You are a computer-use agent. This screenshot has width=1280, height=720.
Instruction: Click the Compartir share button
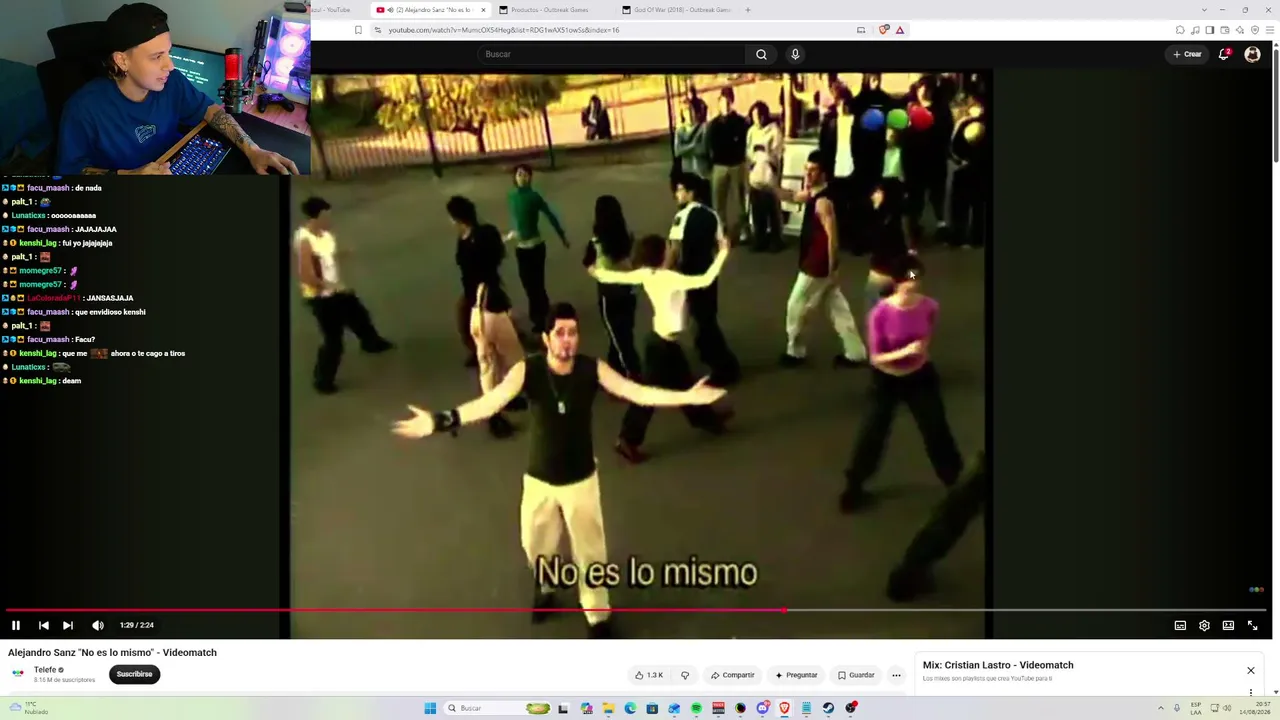(x=732, y=675)
